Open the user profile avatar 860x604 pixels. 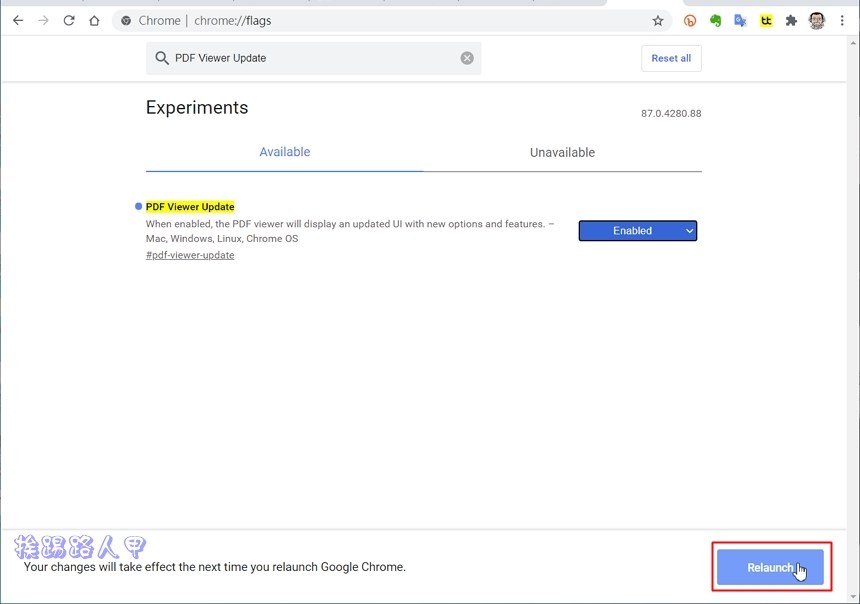[x=816, y=20]
